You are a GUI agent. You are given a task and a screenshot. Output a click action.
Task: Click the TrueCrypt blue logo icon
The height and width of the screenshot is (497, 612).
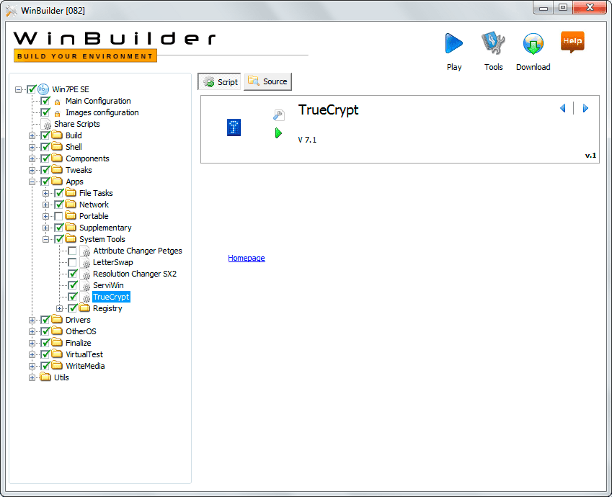(234, 127)
